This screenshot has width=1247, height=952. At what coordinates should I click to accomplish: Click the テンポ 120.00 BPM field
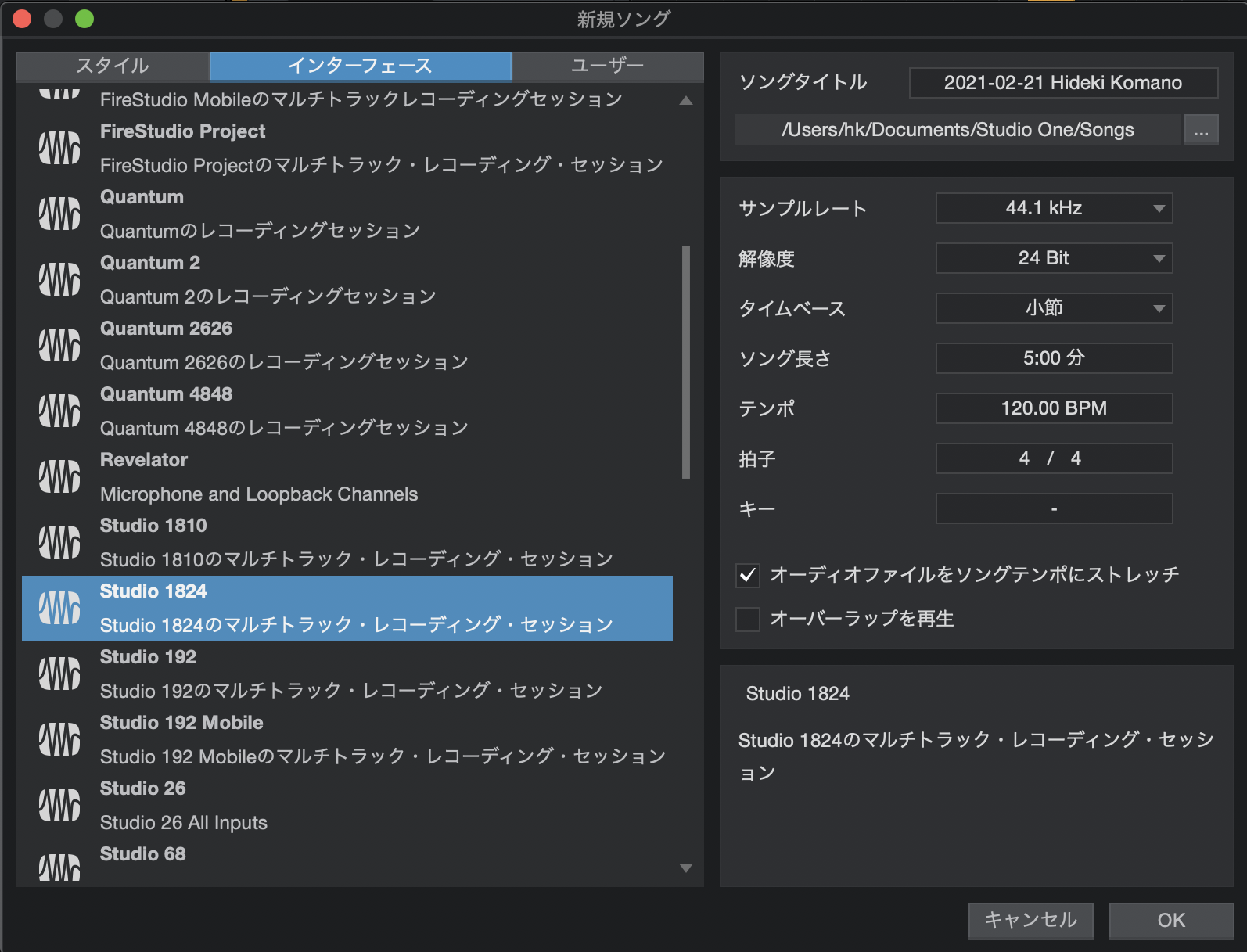point(1054,408)
